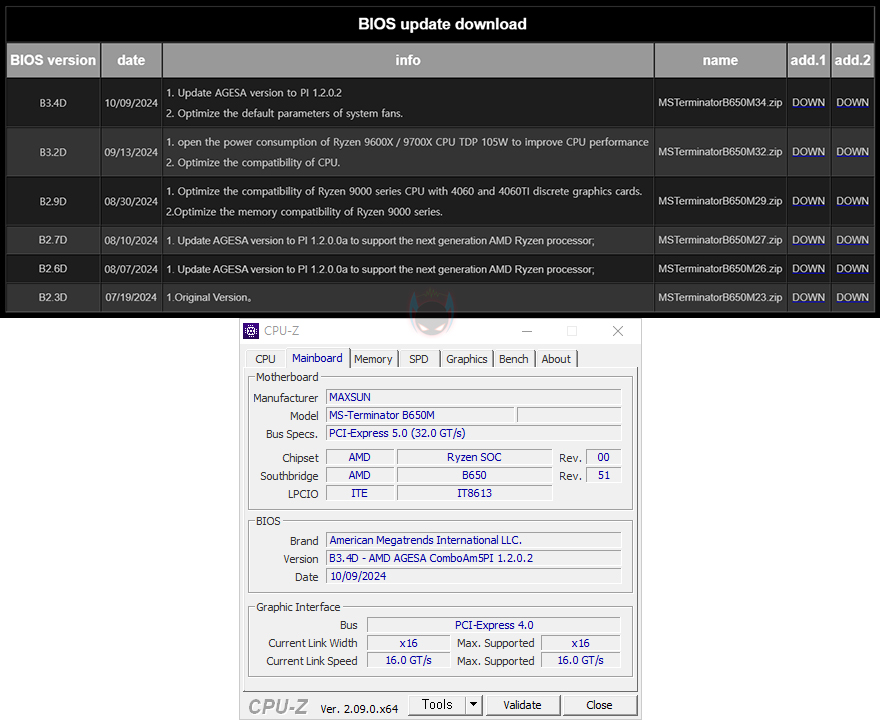The image size is (880, 720).
Task: Click the PCI-Express 4.0 graphic bus field
Action: [494, 625]
